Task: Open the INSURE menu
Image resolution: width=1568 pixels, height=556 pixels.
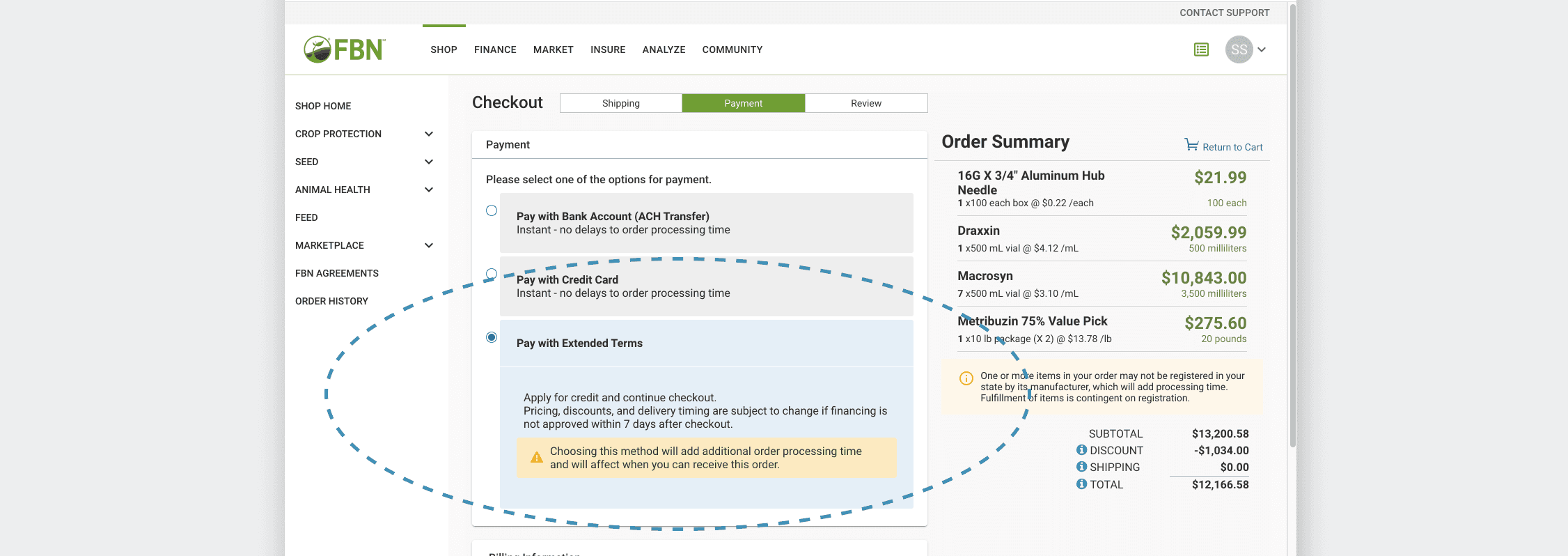Action: [x=608, y=49]
